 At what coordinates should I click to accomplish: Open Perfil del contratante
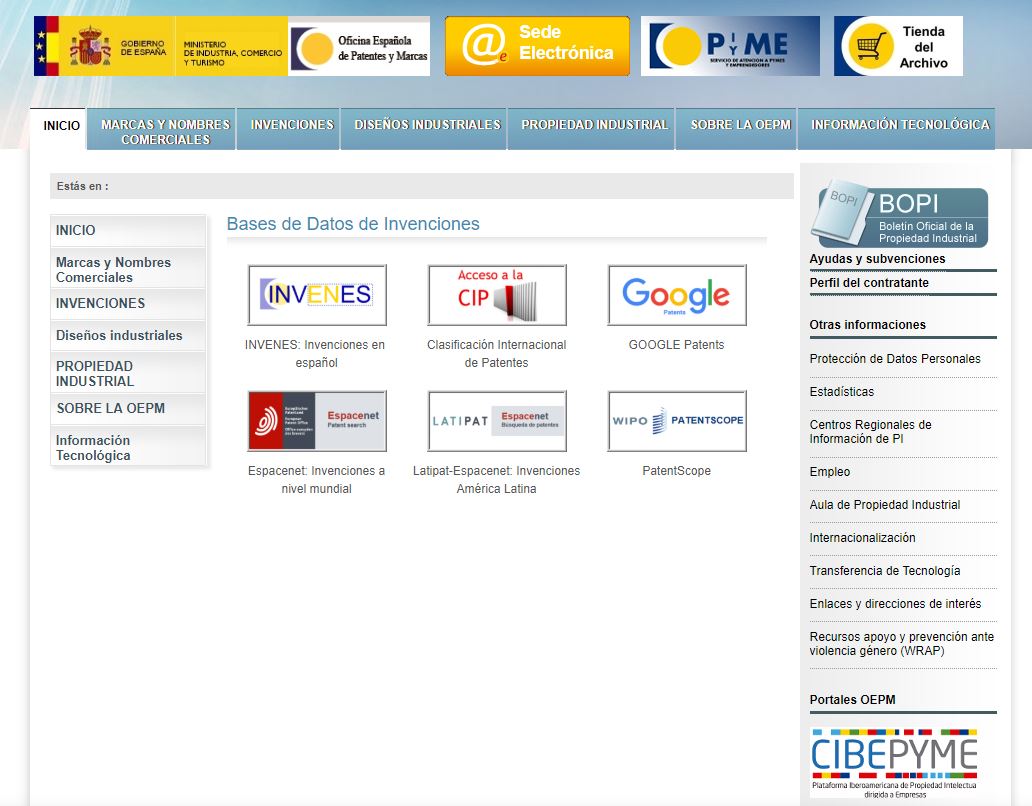click(x=869, y=283)
